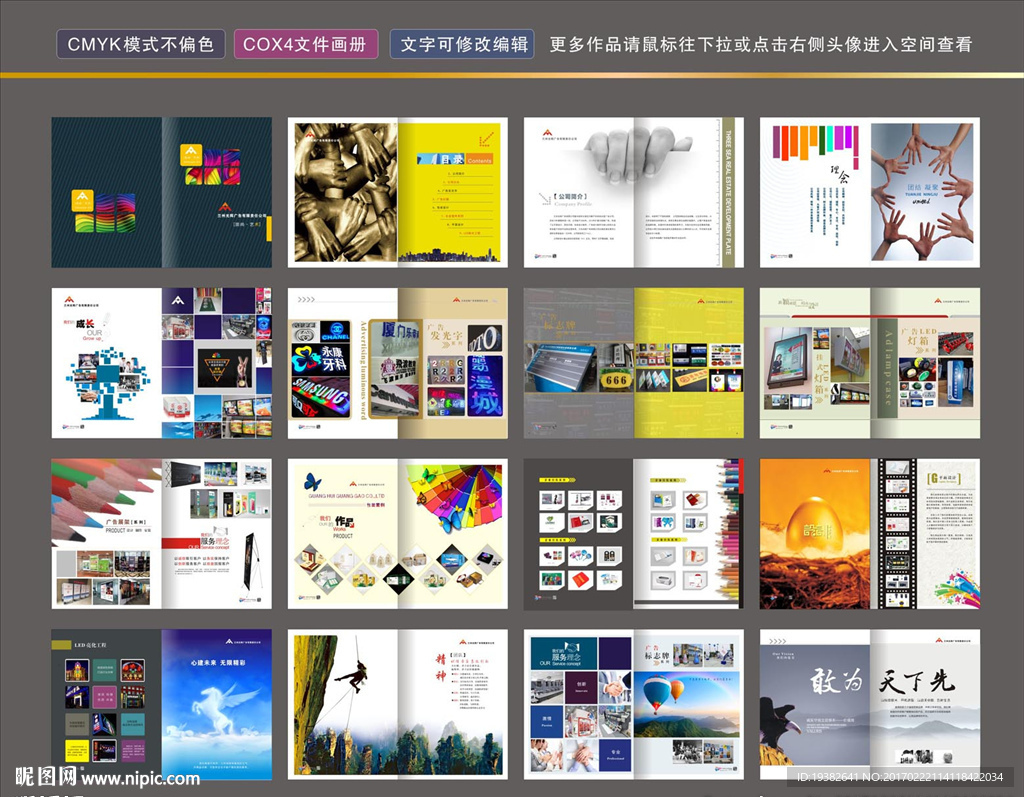The height and width of the screenshot is (797, 1024).
Task: Select the 发光字 neon signage spread
Action: point(397,363)
